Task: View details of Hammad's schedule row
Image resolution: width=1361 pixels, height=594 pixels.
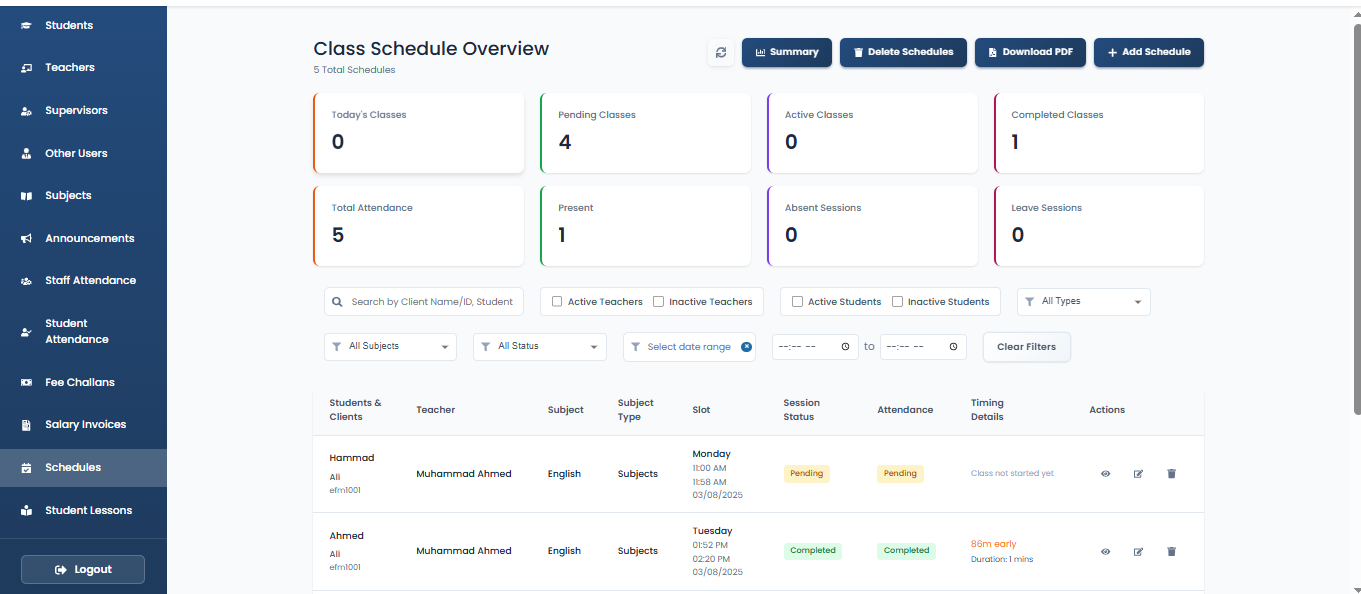Action: (1106, 474)
